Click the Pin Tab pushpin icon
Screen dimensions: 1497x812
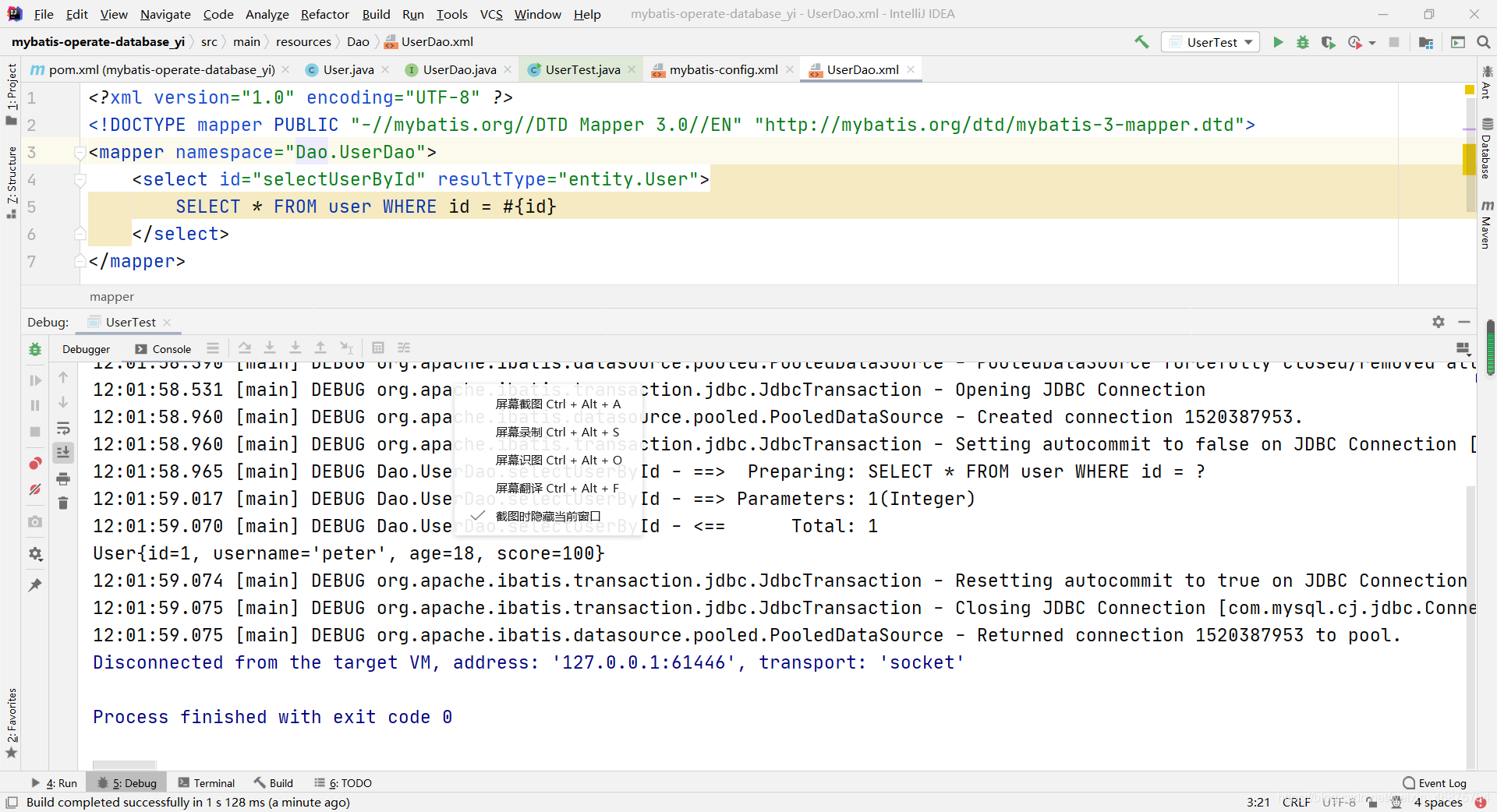(35, 584)
